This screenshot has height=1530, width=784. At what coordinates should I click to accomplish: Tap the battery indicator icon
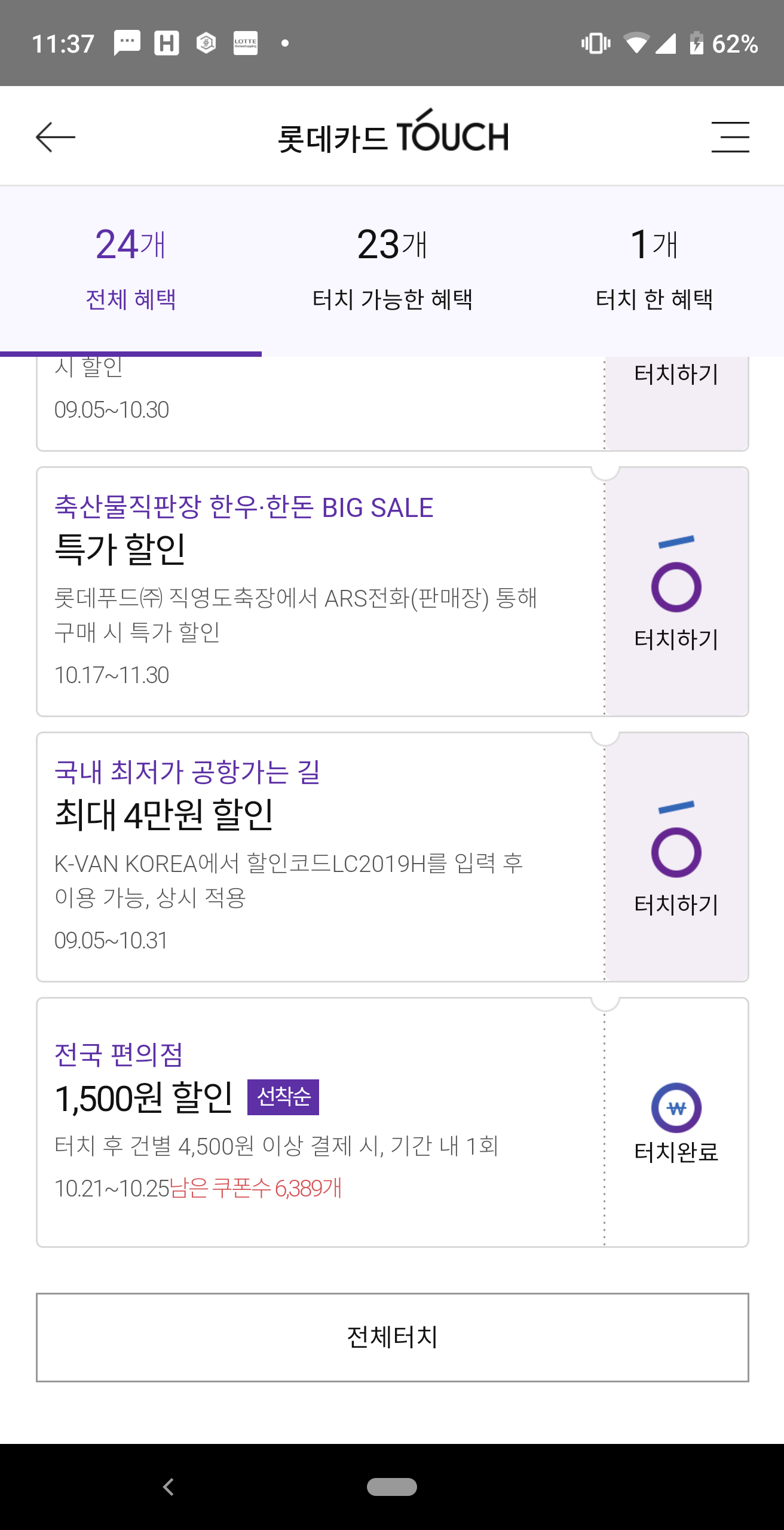[x=696, y=43]
